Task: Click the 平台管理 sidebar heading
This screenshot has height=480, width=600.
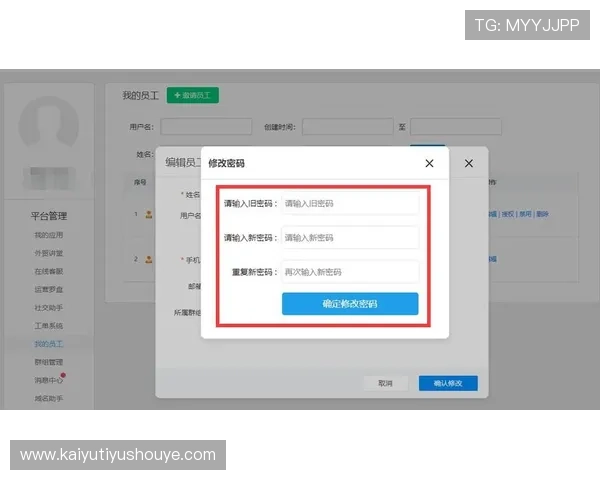Action: 49,216
